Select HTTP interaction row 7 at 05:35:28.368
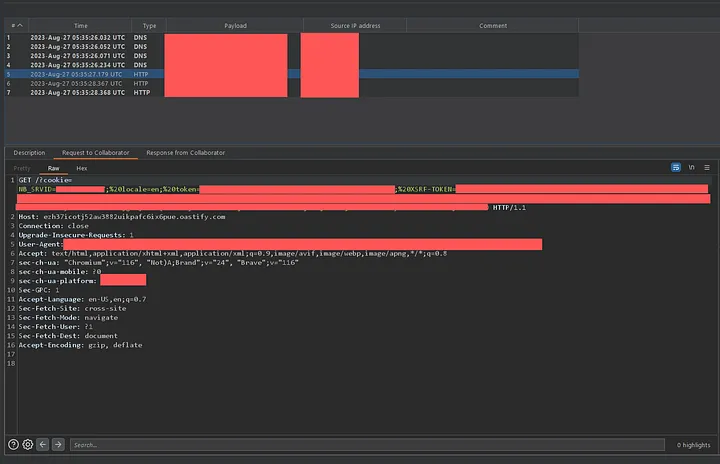Image resolution: width=720 pixels, height=464 pixels. click(292, 92)
